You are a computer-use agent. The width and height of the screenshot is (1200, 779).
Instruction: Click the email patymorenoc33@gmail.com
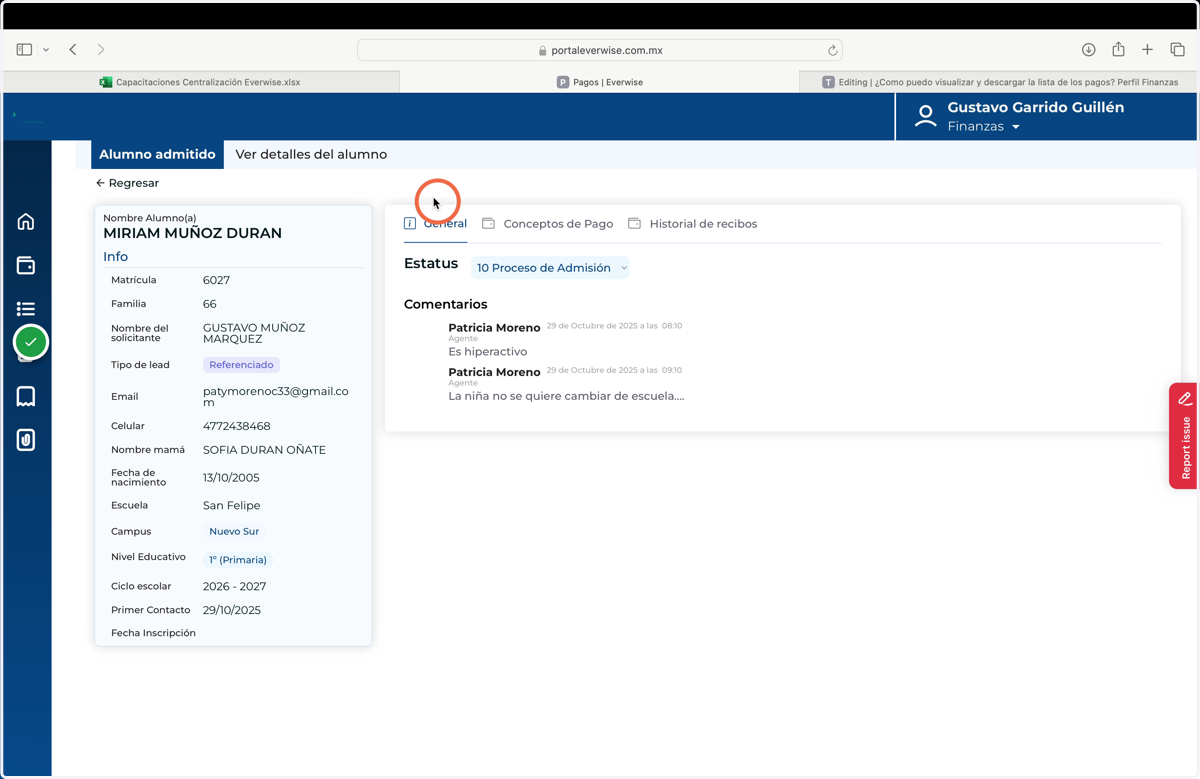[x=276, y=397]
